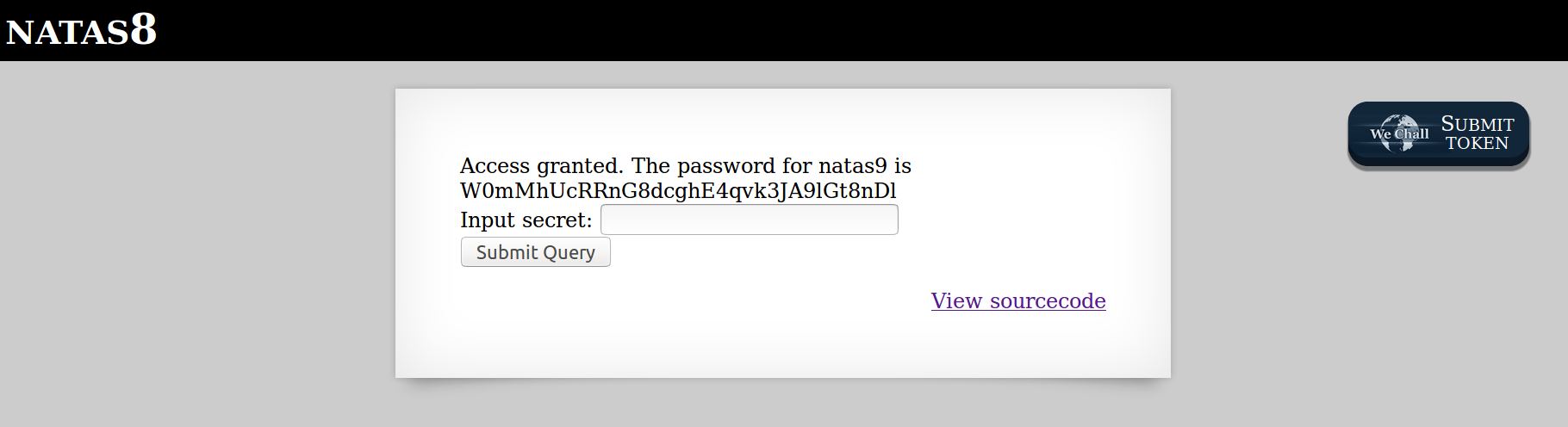The width and height of the screenshot is (1568, 427).
Task: Focus the Input secret text field
Action: [749, 220]
